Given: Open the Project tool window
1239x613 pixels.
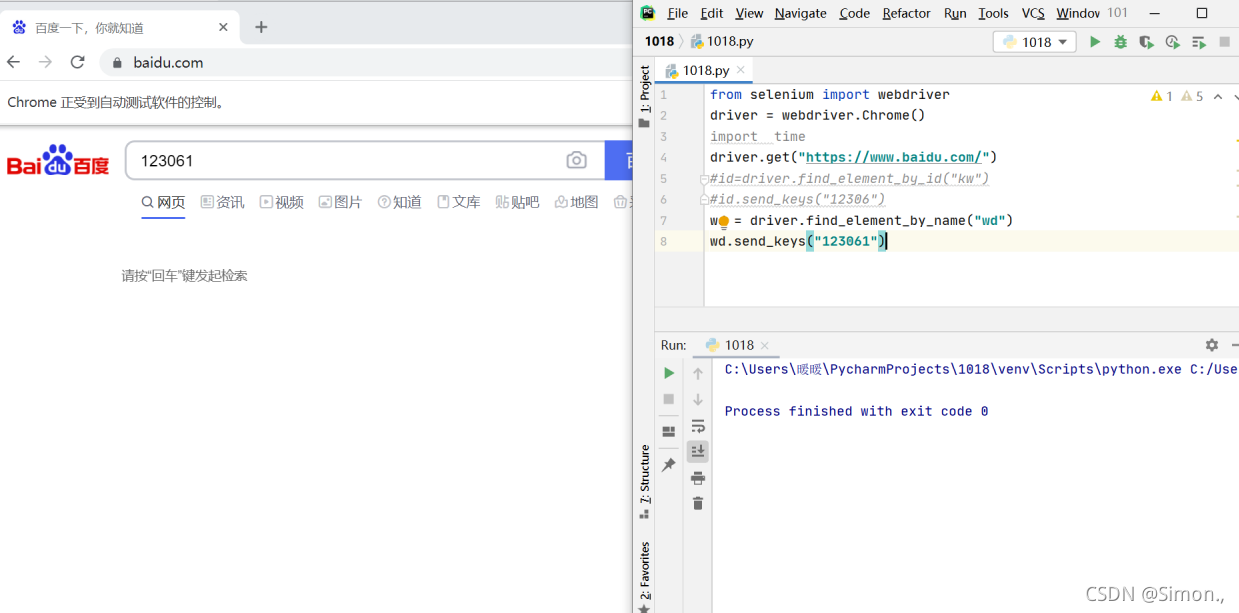Looking at the screenshot, I should (x=644, y=96).
